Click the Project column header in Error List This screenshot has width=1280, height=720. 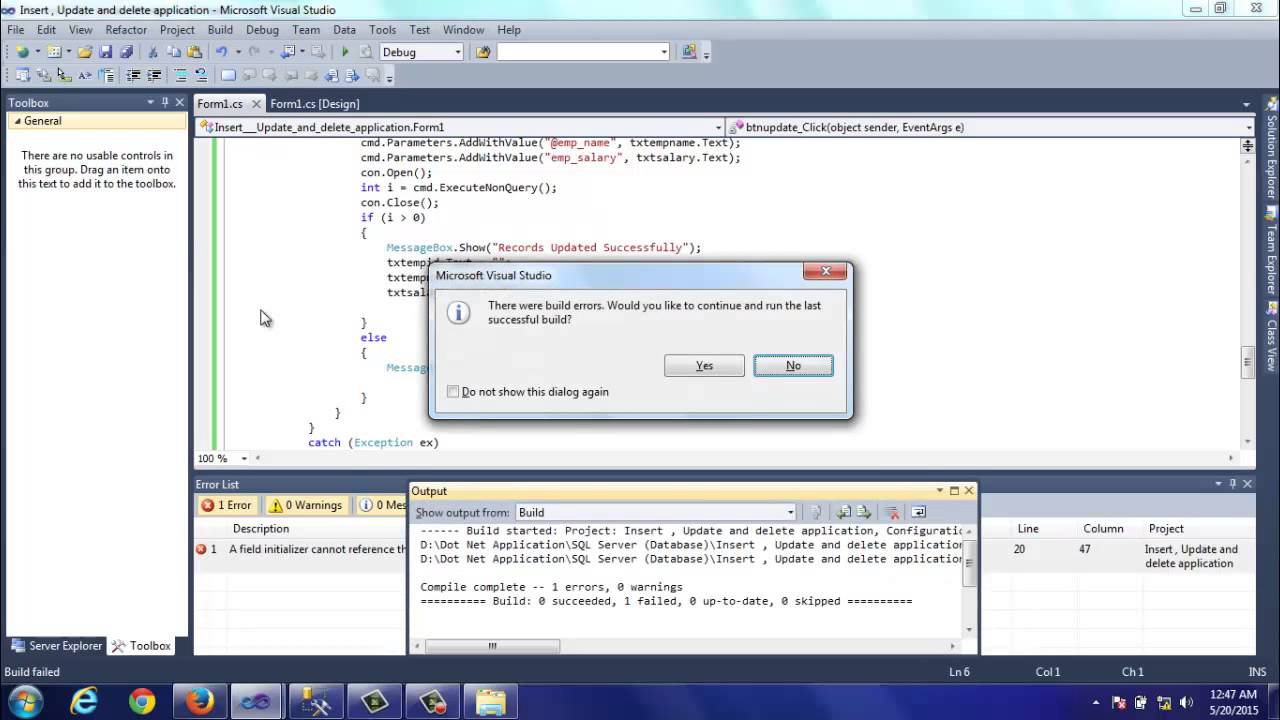(1166, 528)
